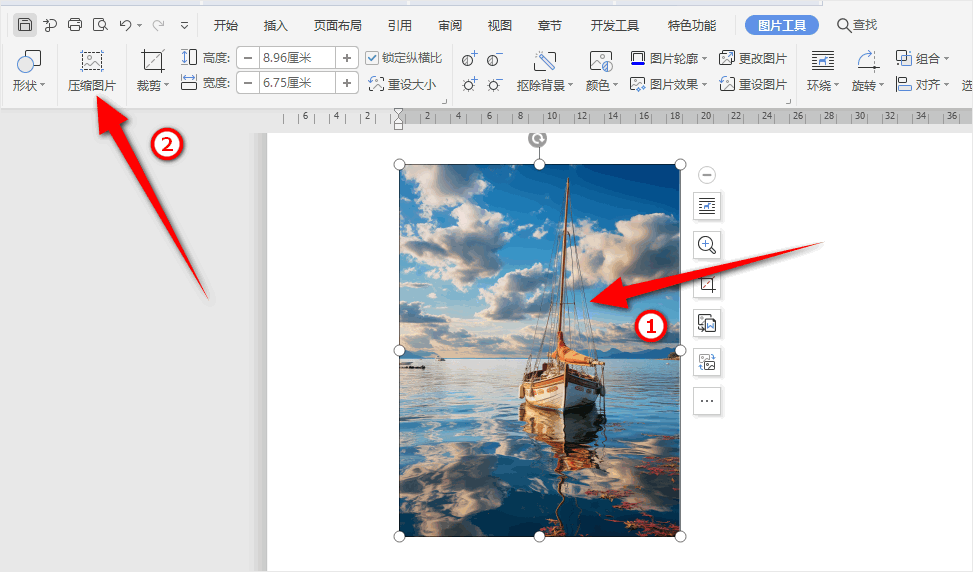Decrease height with the 高度 minus button
Image resolution: width=973 pixels, height=572 pixels.
click(248, 58)
